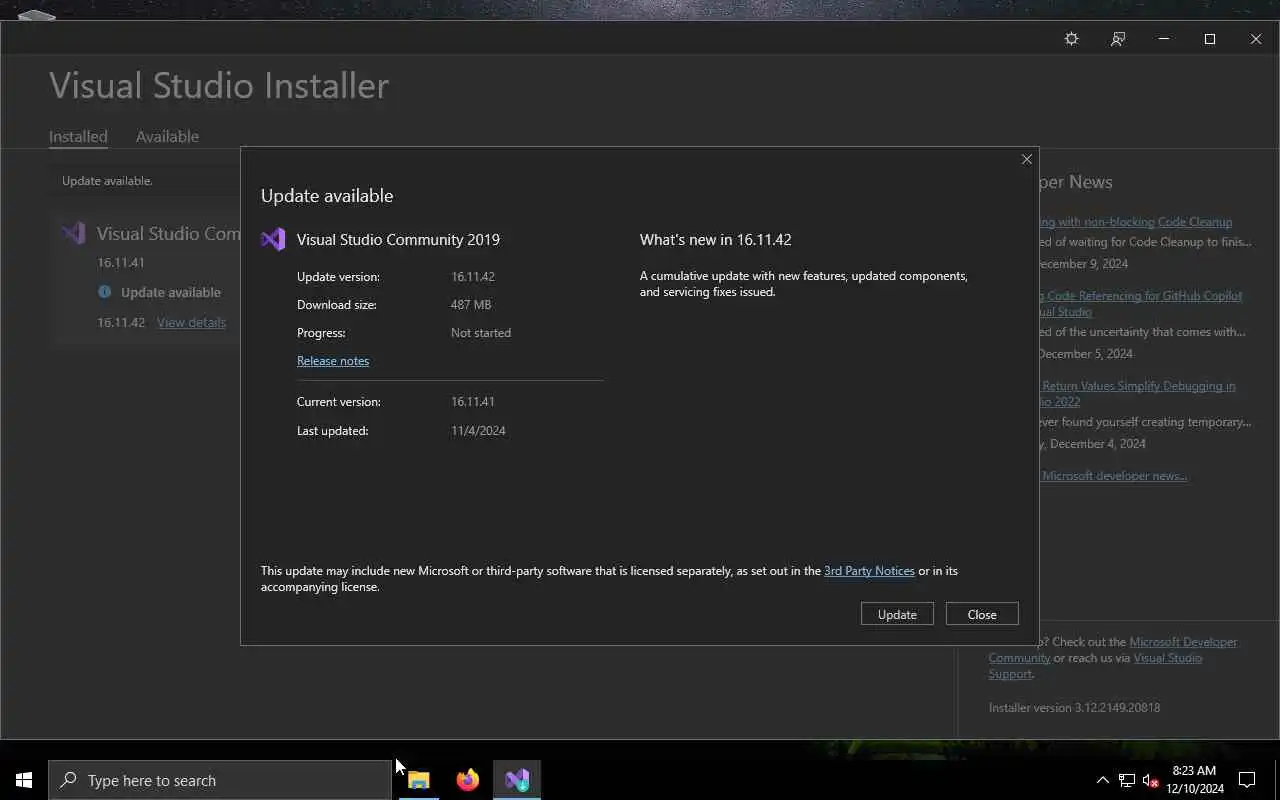Viewport: 1280px width, 800px height.
Task: Click Visual Studio Installer taskbar icon
Action: pyautogui.click(x=517, y=780)
